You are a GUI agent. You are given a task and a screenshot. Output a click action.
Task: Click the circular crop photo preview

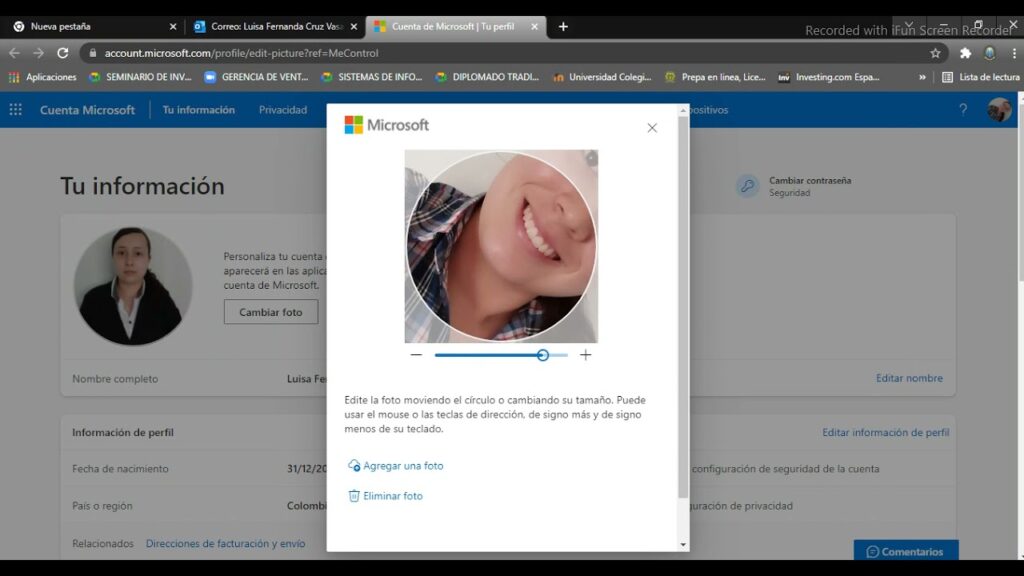[501, 246]
